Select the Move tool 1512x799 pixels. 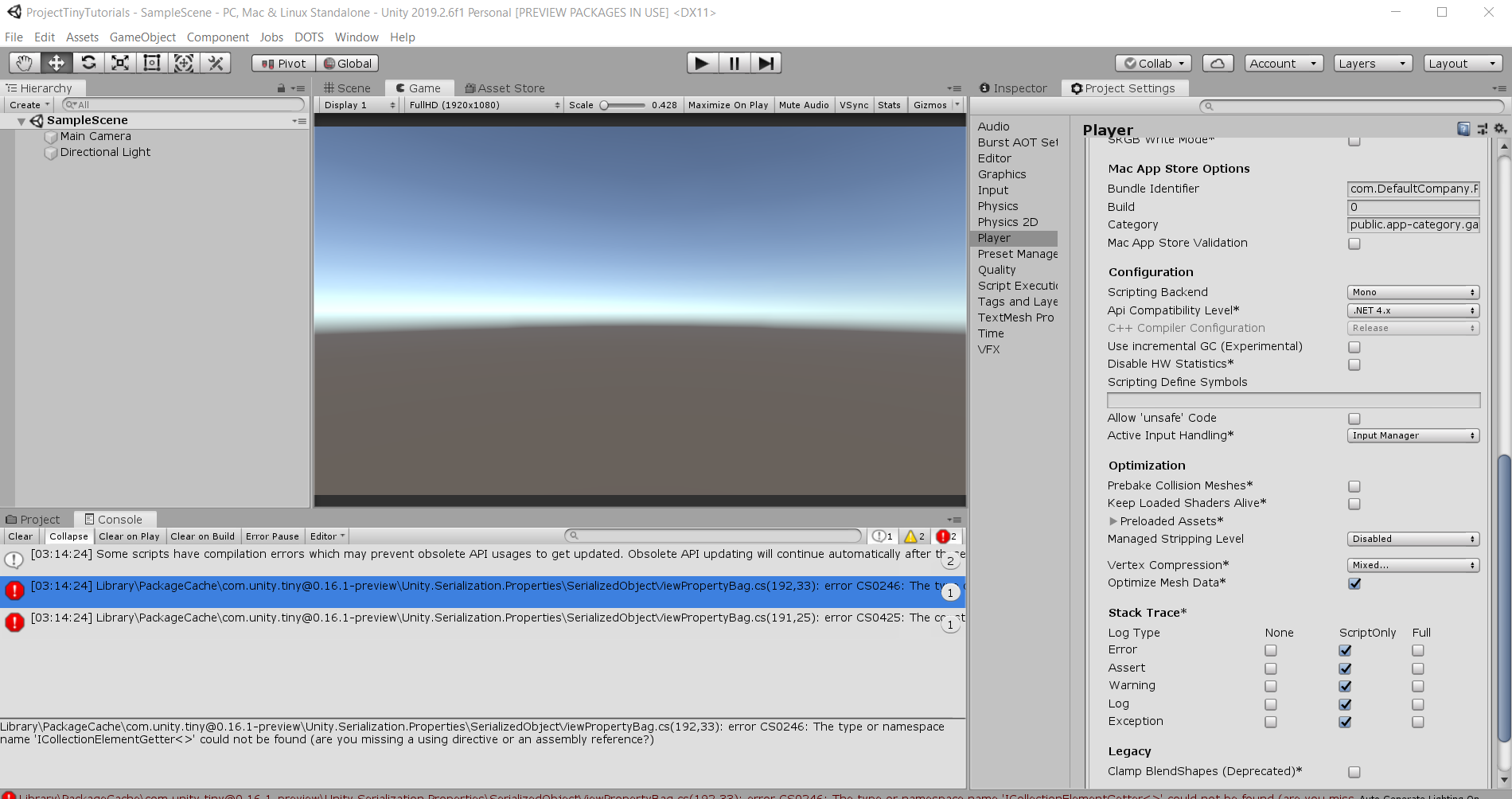pyautogui.click(x=57, y=63)
